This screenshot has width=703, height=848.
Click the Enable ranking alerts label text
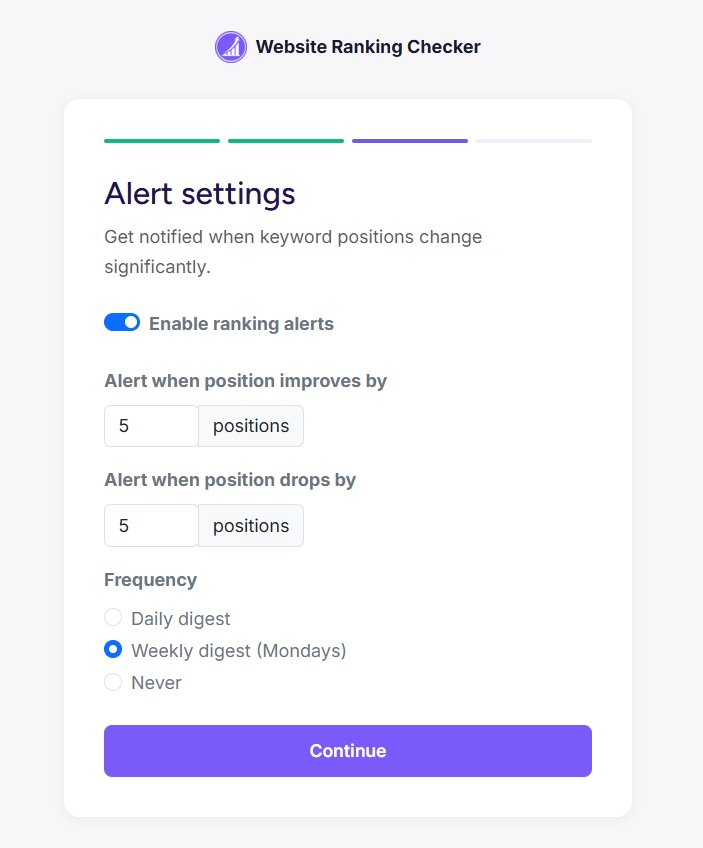click(x=241, y=323)
